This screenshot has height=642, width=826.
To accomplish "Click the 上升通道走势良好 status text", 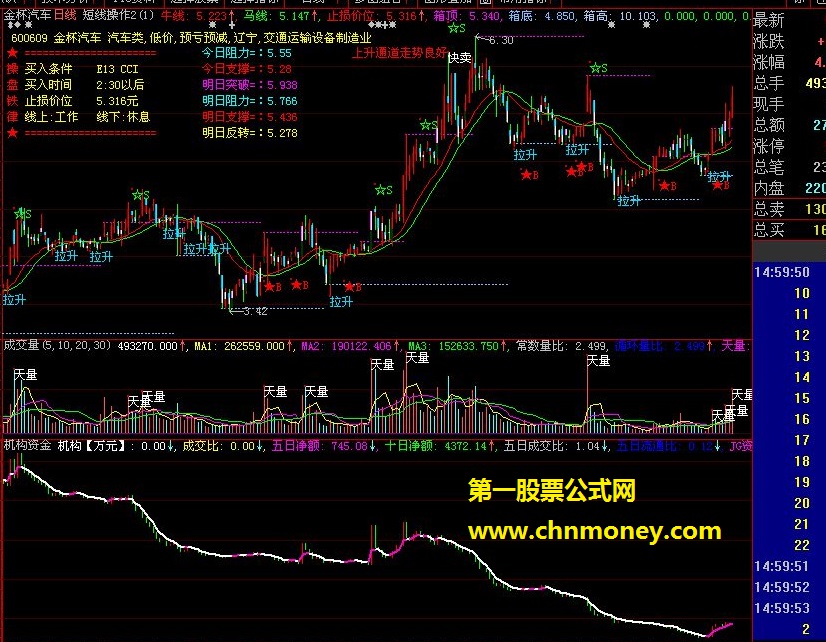I will tap(399, 53).
